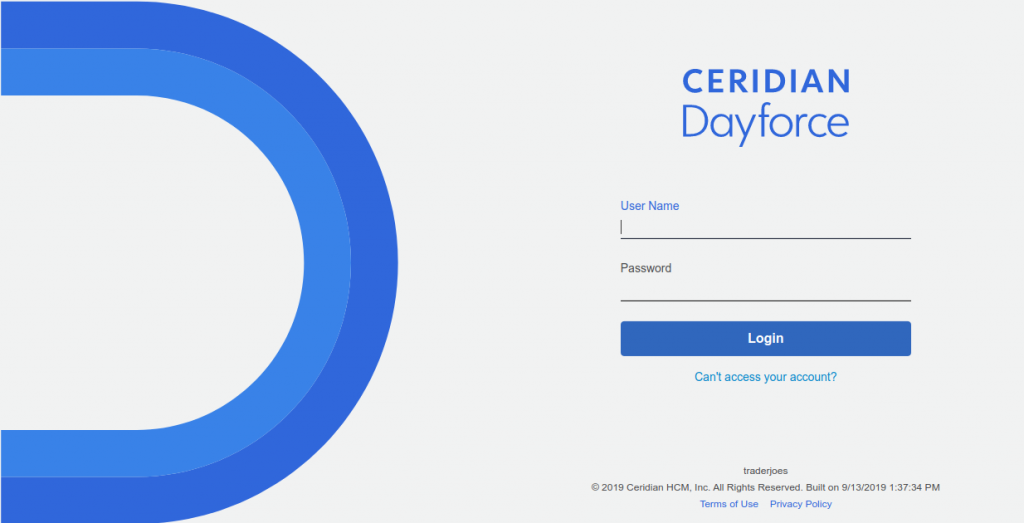The image size is (1024, 523).
Task: Click the "© 2019 Ceridian HCM, Inc." copyright text
Action: [x=650, y=487]
